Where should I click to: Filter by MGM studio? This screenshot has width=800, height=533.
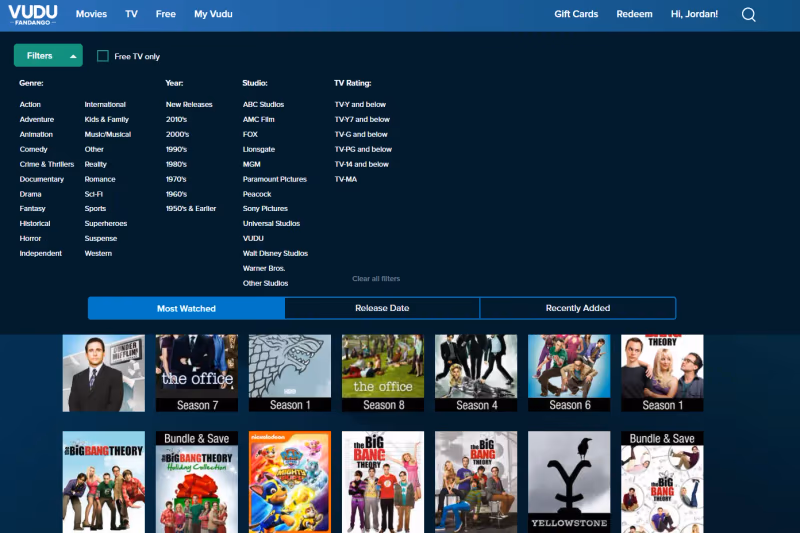[252, 164]
